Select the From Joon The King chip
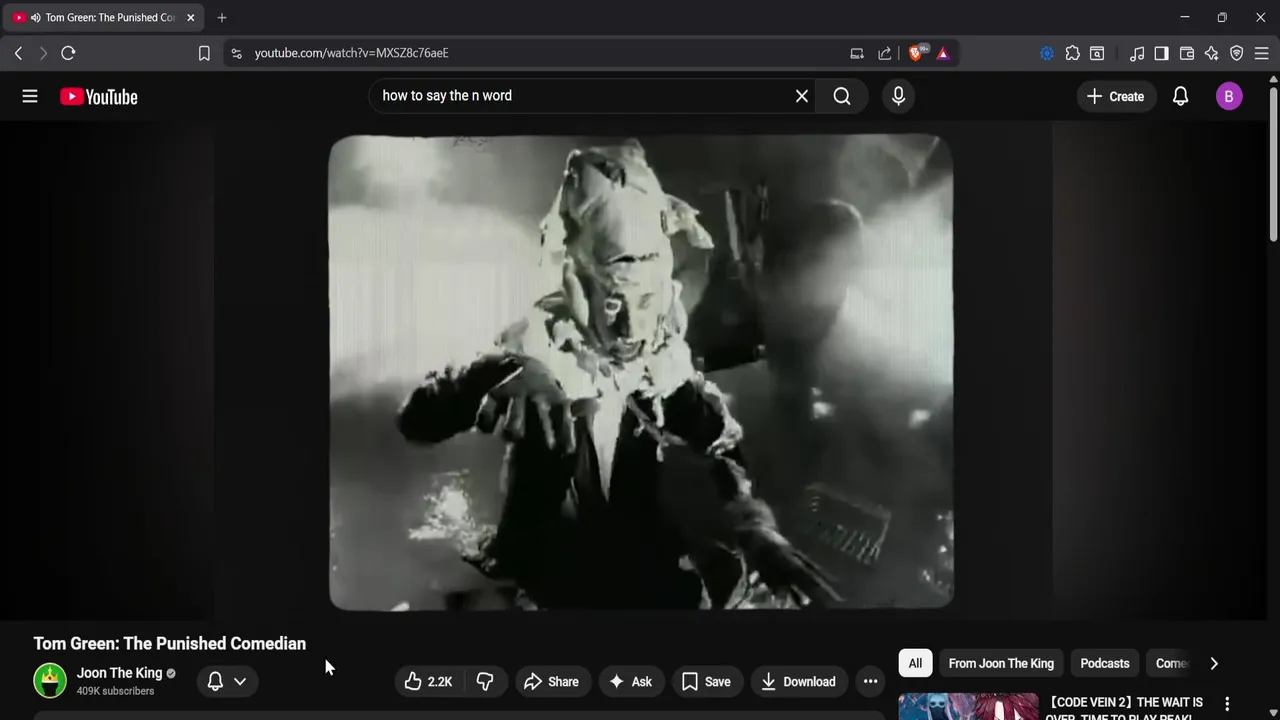 (1001, 663)
